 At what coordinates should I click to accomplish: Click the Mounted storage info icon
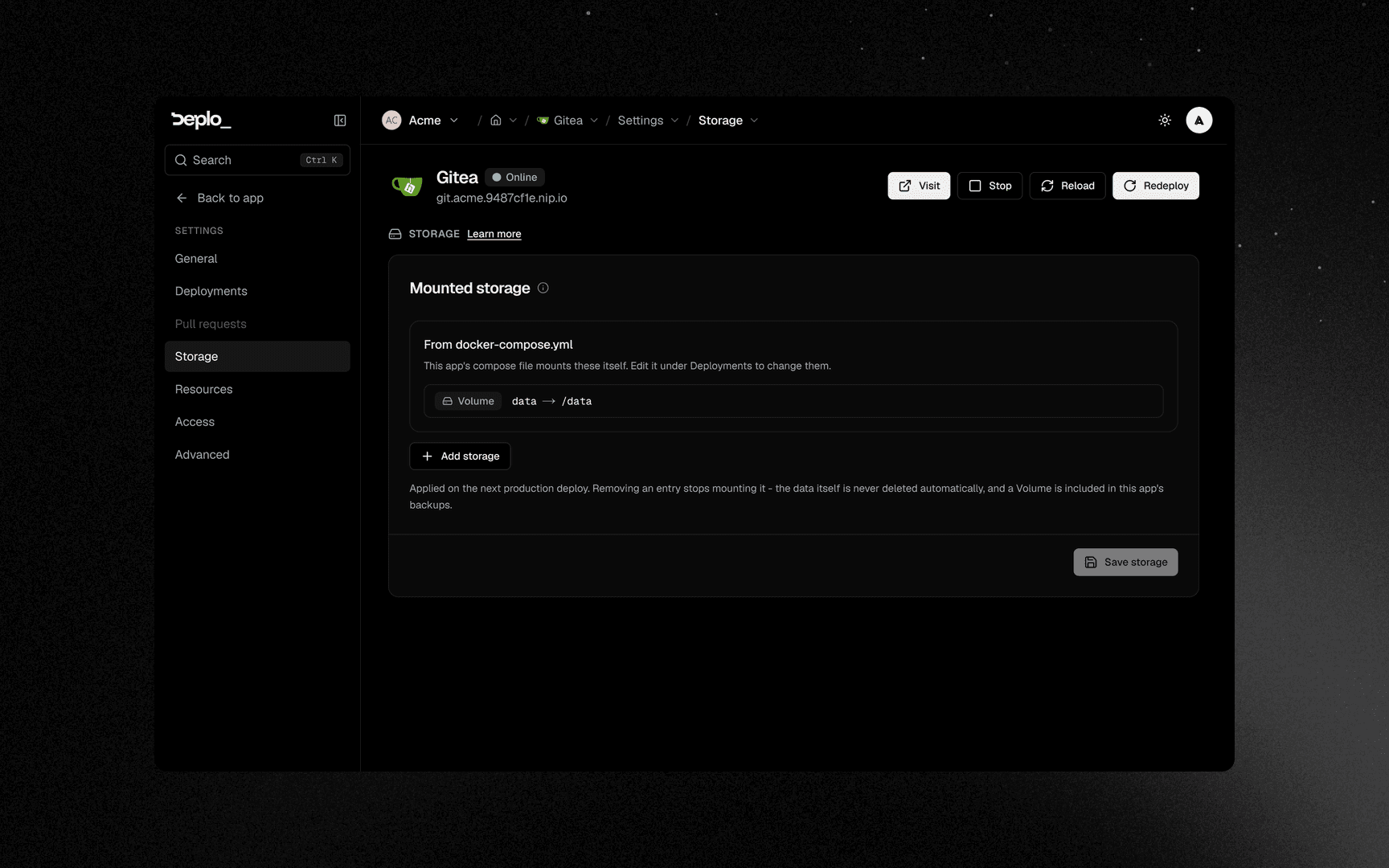coord(543,288)
